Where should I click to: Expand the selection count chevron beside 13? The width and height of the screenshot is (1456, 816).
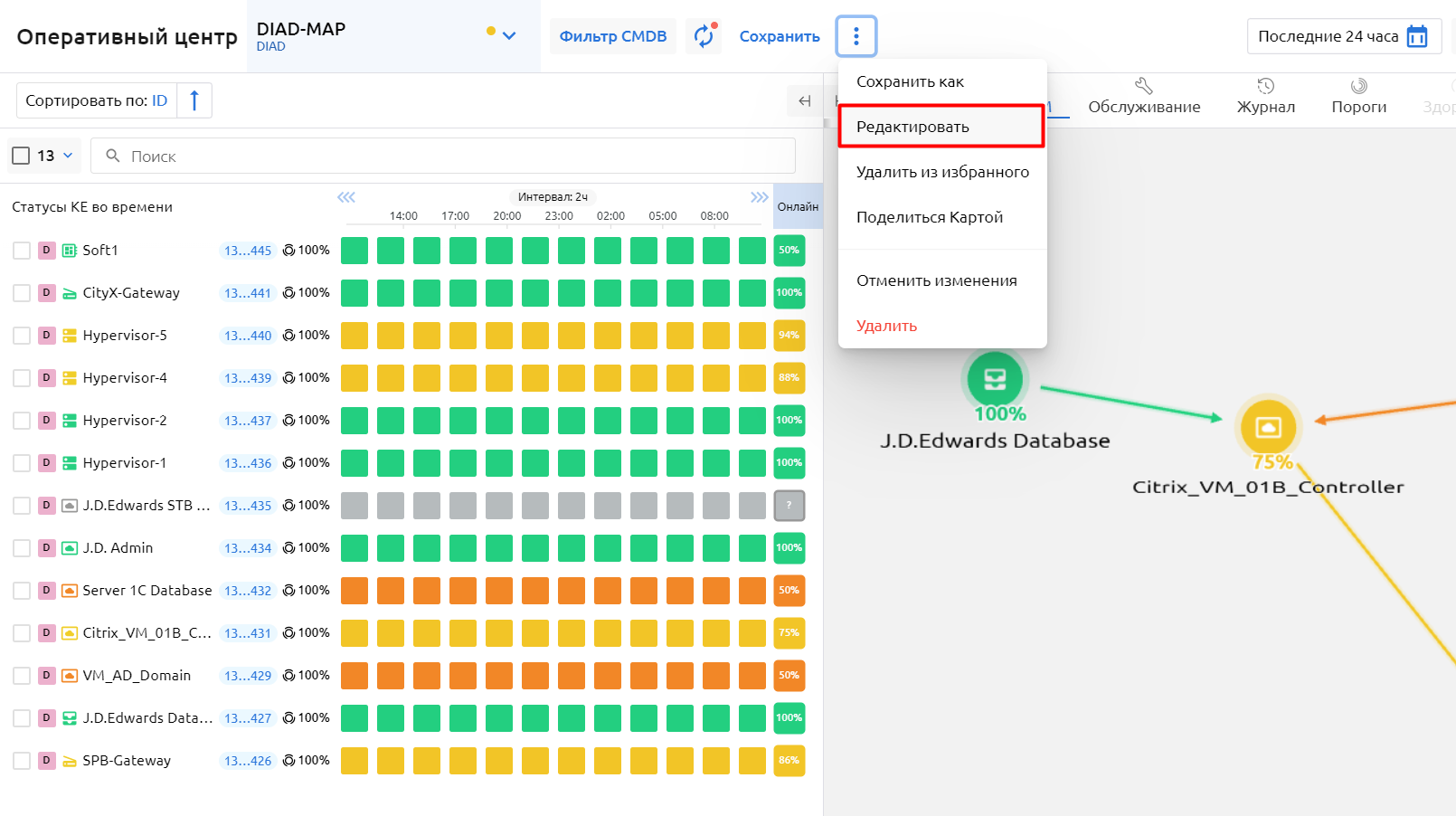click(x=68, y=156)
